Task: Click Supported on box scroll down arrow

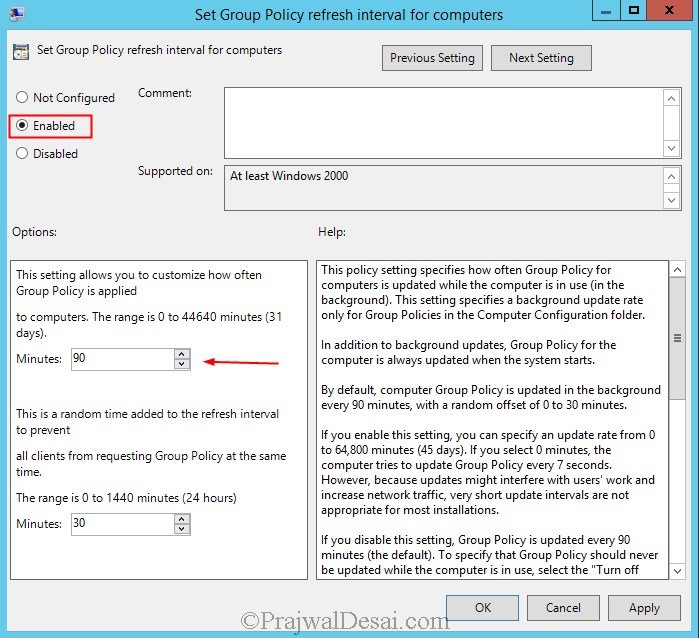Action: click(672, 200)
